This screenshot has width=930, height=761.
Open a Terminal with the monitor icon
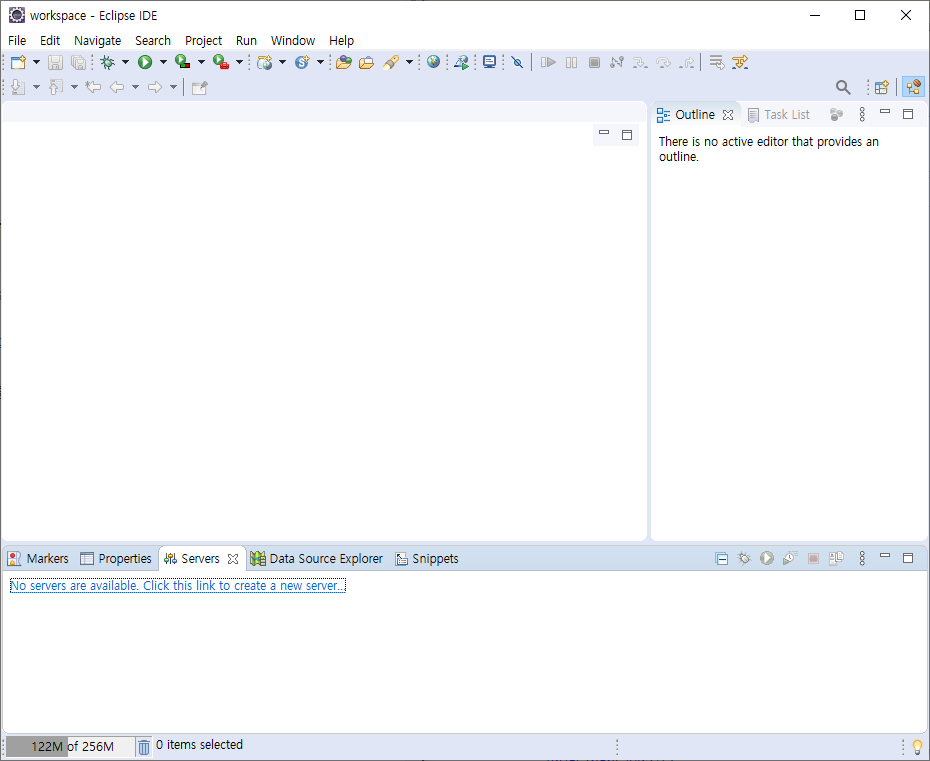click(489, 62)
